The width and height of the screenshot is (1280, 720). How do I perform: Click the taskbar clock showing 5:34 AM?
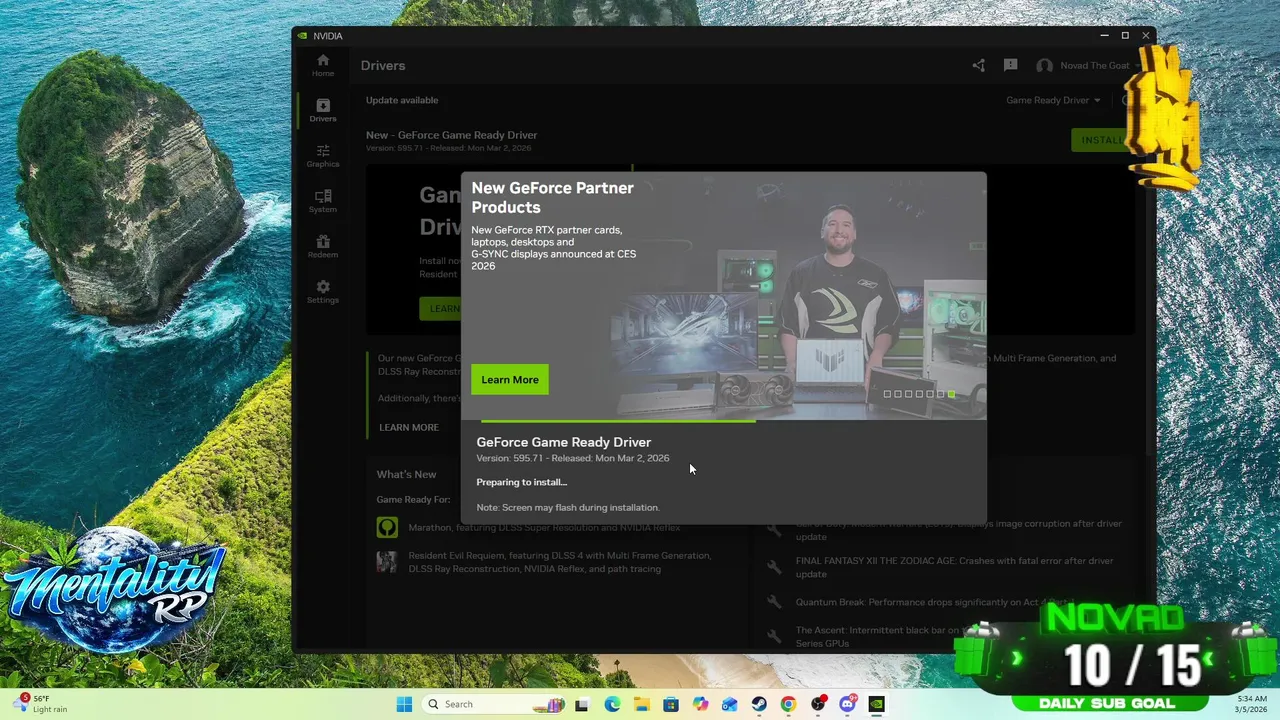click(1251, 704)
